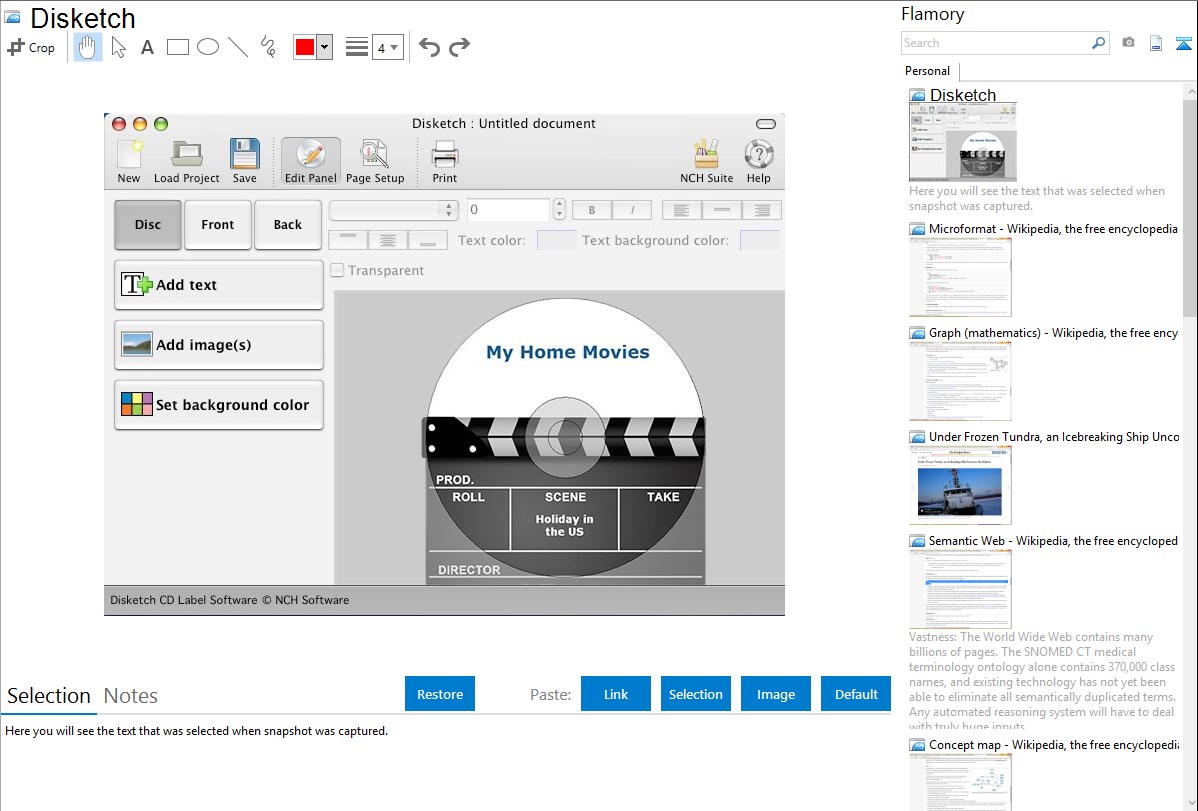This screenshot has height=811, width=1198.
Task: Click the camera capture icon
Action: click(1128, 43)
